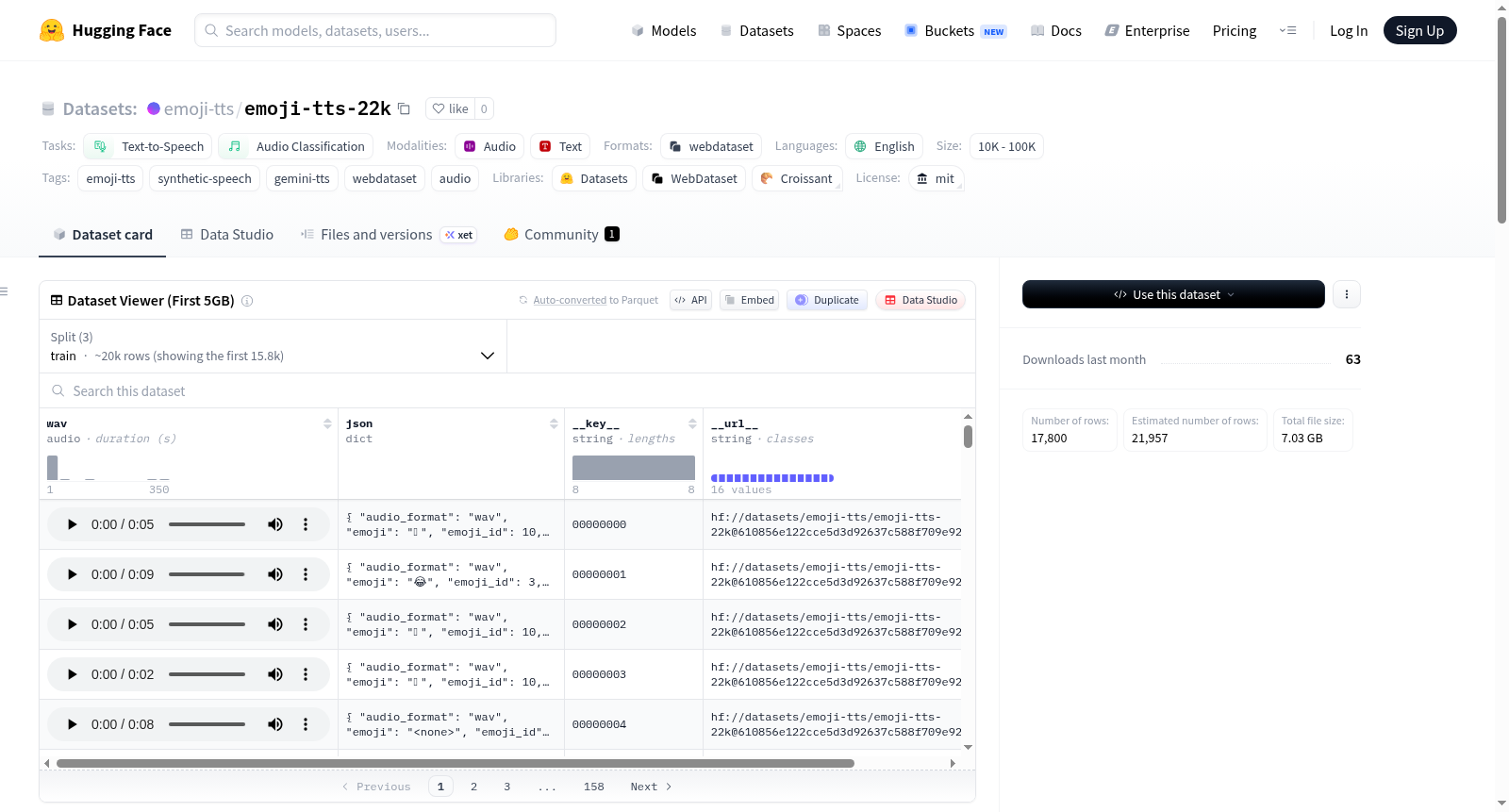Expand the Split train dropdown
Screen dimensions: 1509x812
coord(274,346)
